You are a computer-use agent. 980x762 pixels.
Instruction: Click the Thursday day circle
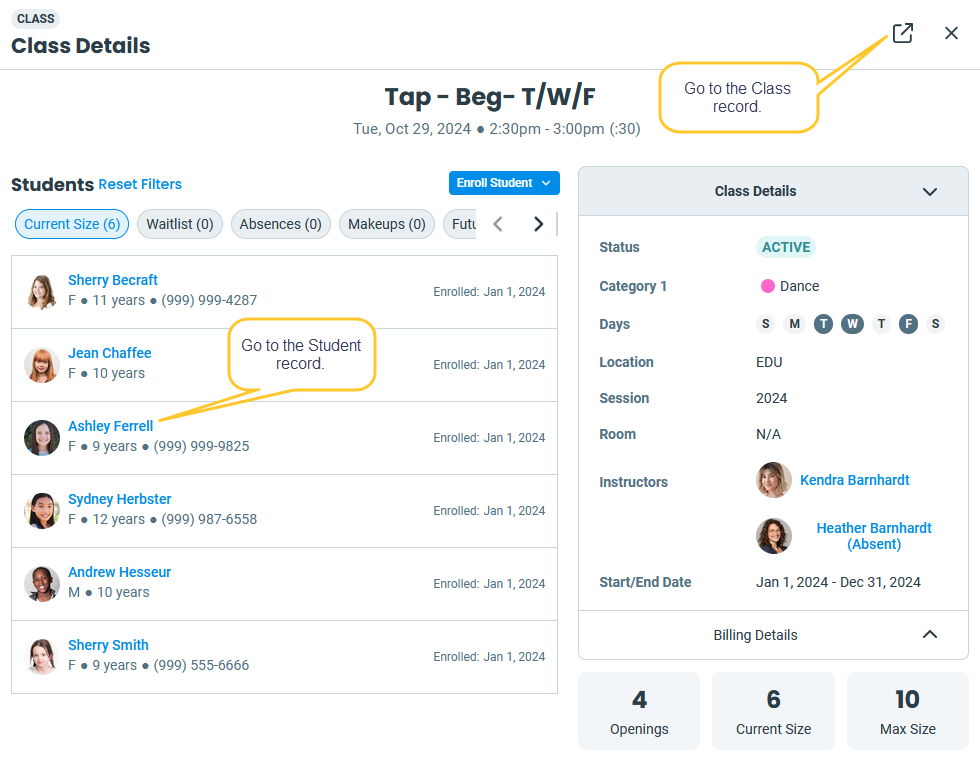pyautogui.click(x=881, y=324)
